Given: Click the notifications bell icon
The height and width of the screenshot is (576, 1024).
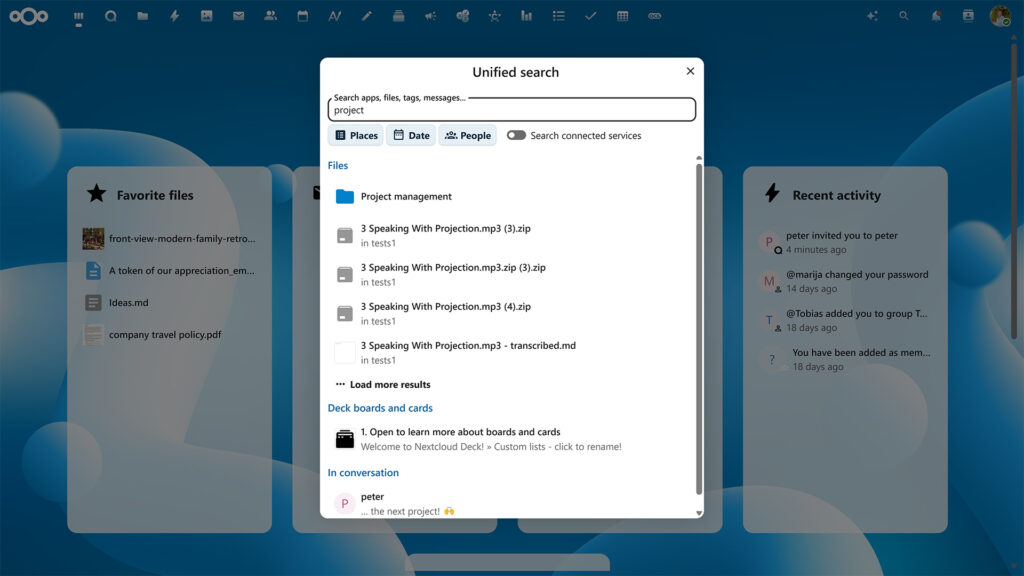Looking at the screenshot, I should pyautogui.click(x=936, y=16).
